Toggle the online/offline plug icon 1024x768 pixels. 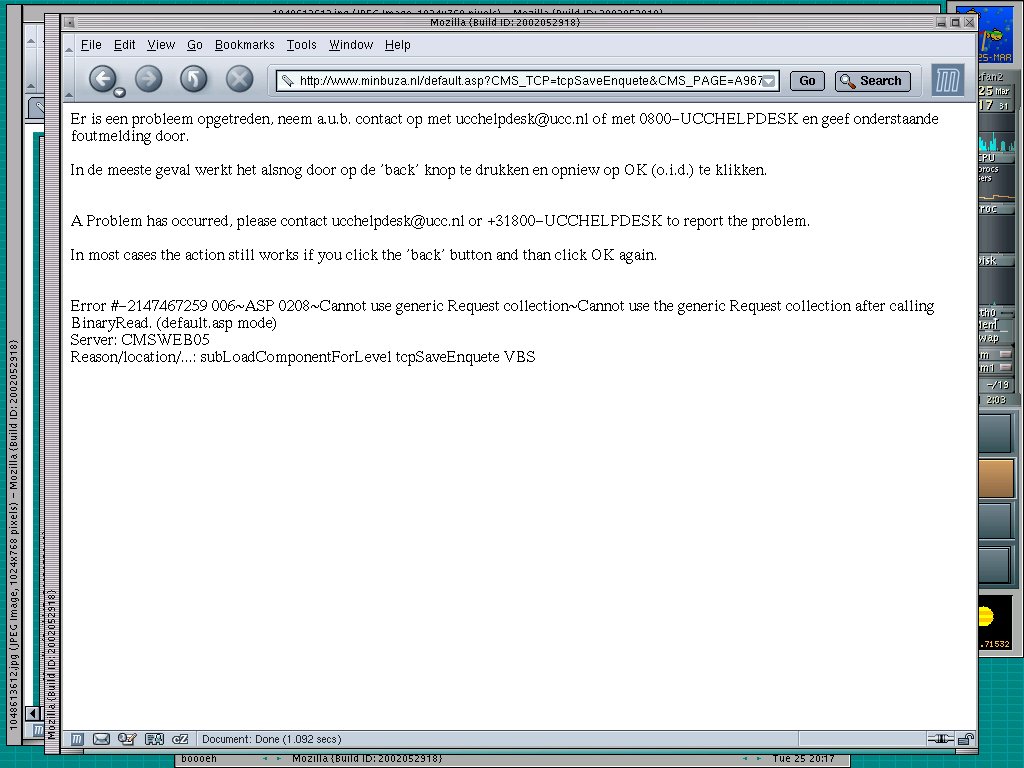940,739
